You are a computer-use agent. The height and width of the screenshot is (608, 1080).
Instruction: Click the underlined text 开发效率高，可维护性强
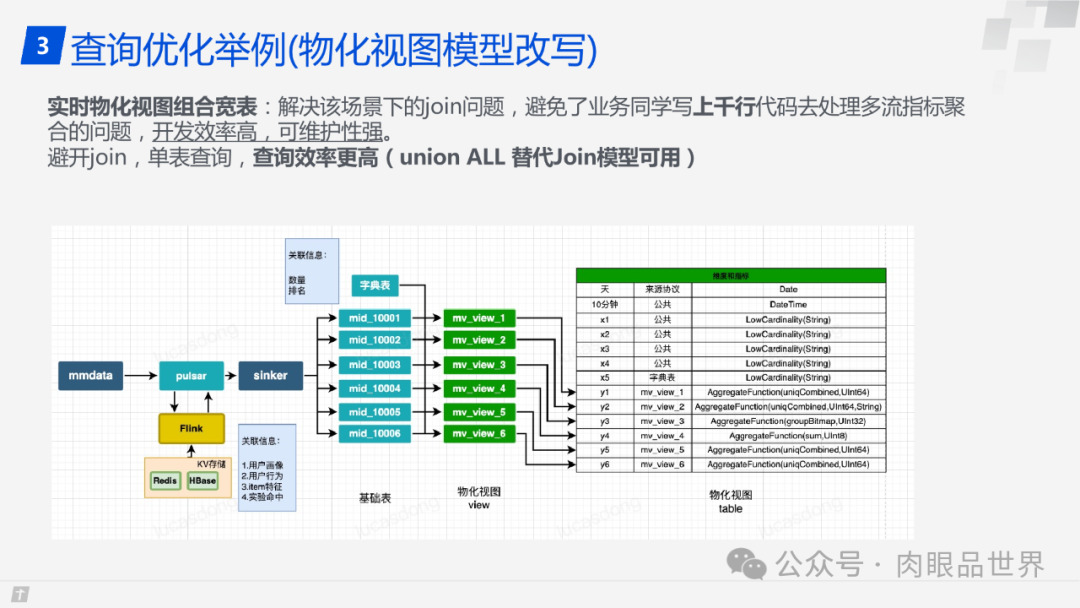coord(267,132)
